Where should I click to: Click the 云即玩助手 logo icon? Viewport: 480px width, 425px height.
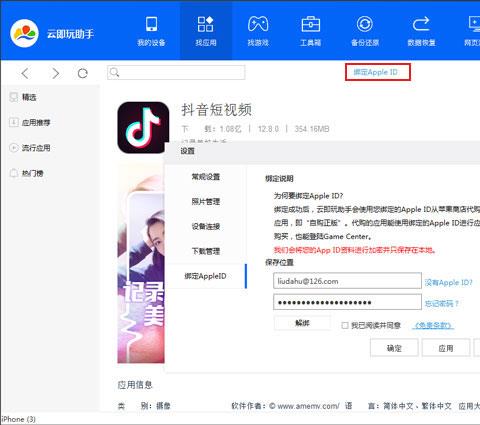point(24,33)
